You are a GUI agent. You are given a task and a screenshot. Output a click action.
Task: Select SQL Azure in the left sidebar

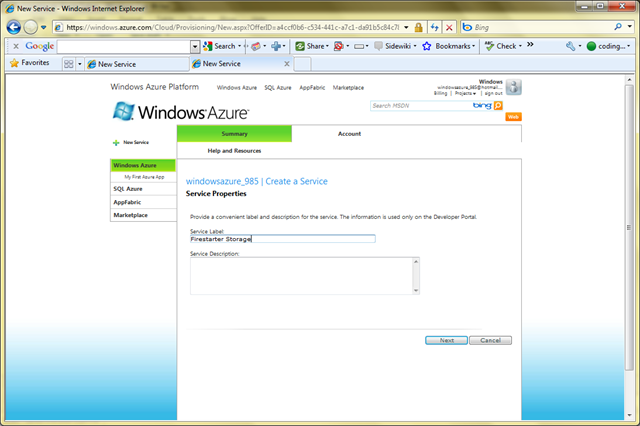(127, 188)
